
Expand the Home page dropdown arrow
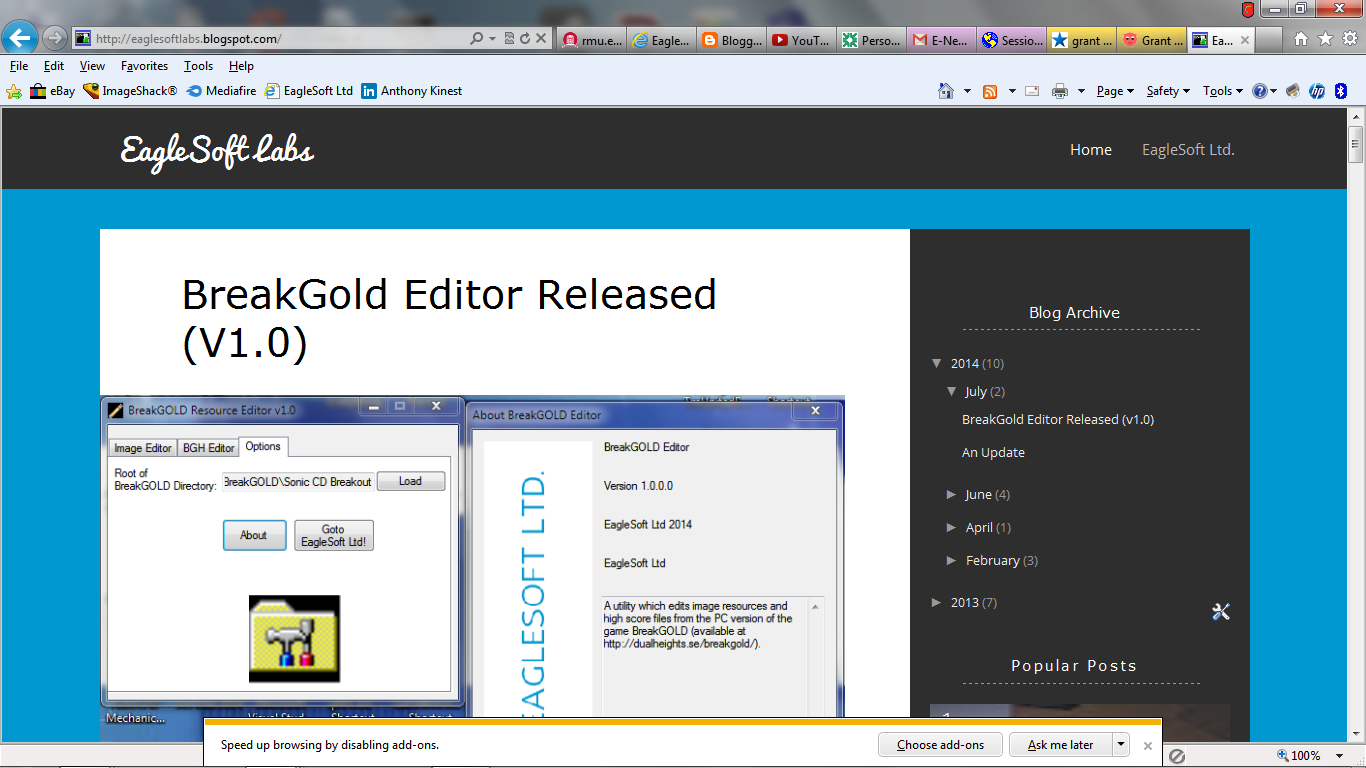click(967, 91)
